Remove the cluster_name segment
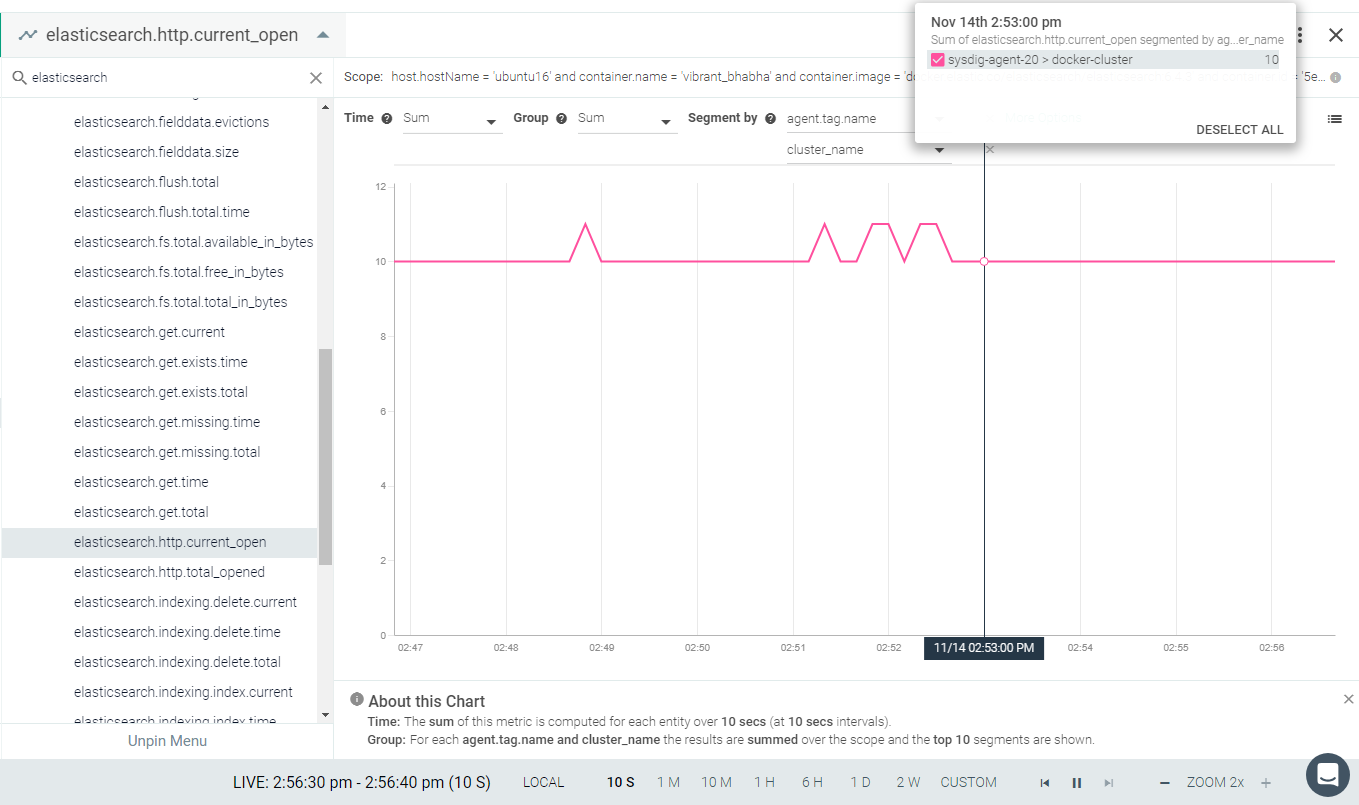 [990, 150]
